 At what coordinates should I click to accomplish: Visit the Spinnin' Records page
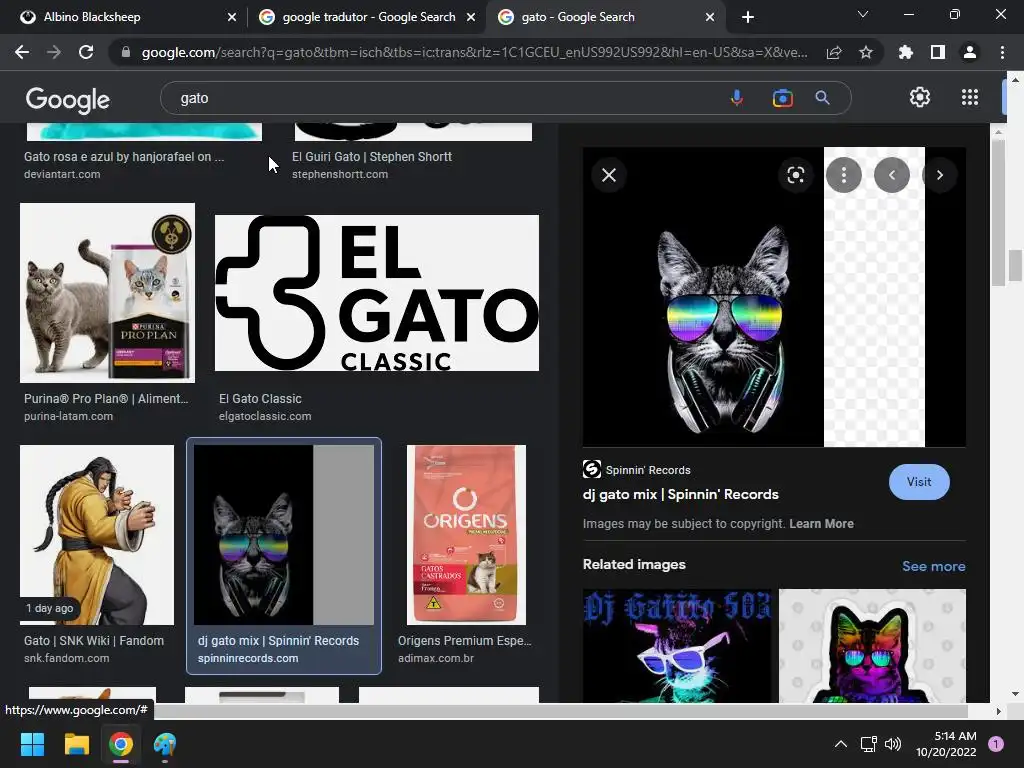[919, 482]
